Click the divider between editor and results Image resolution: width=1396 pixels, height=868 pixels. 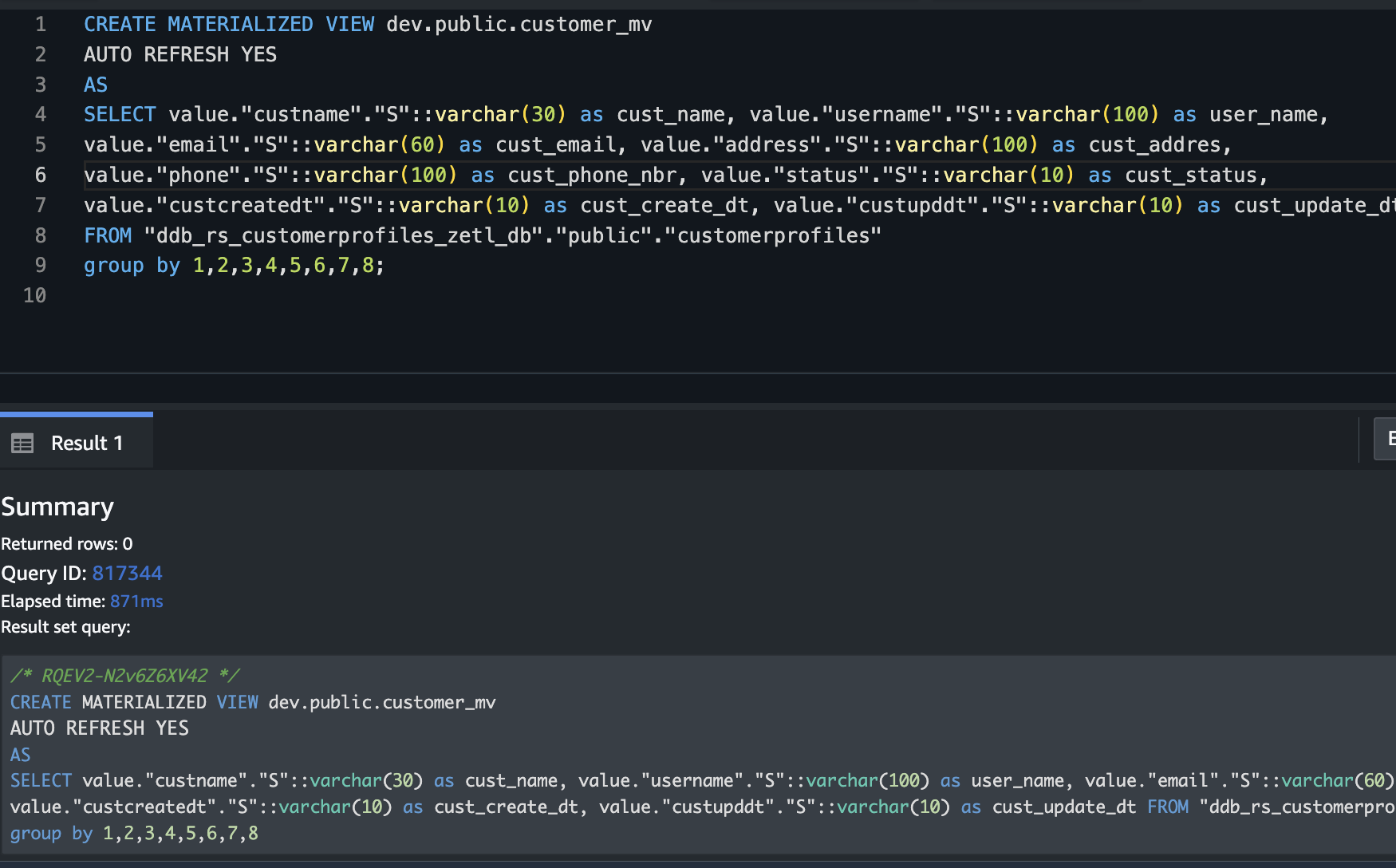[698, 373]
